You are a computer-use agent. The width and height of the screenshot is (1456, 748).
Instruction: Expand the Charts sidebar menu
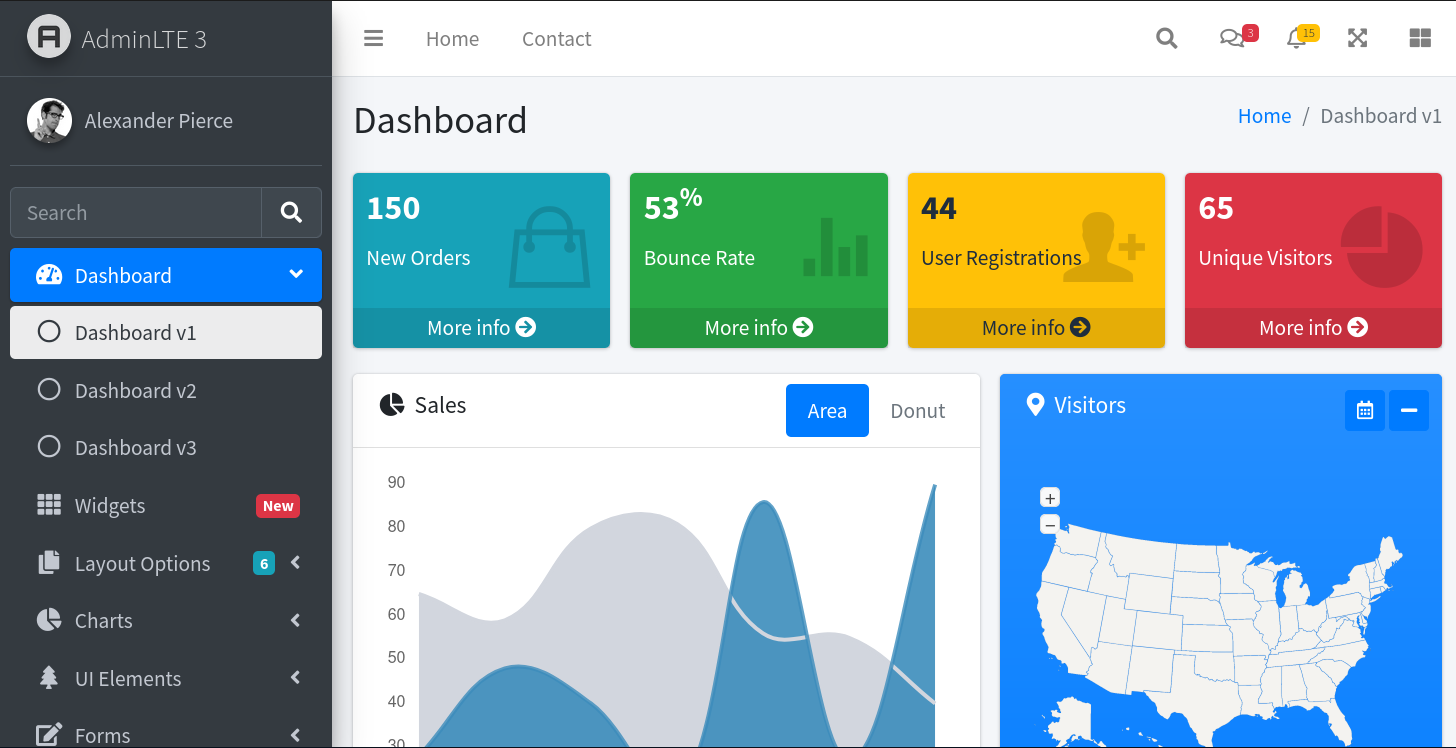[104, 621]
